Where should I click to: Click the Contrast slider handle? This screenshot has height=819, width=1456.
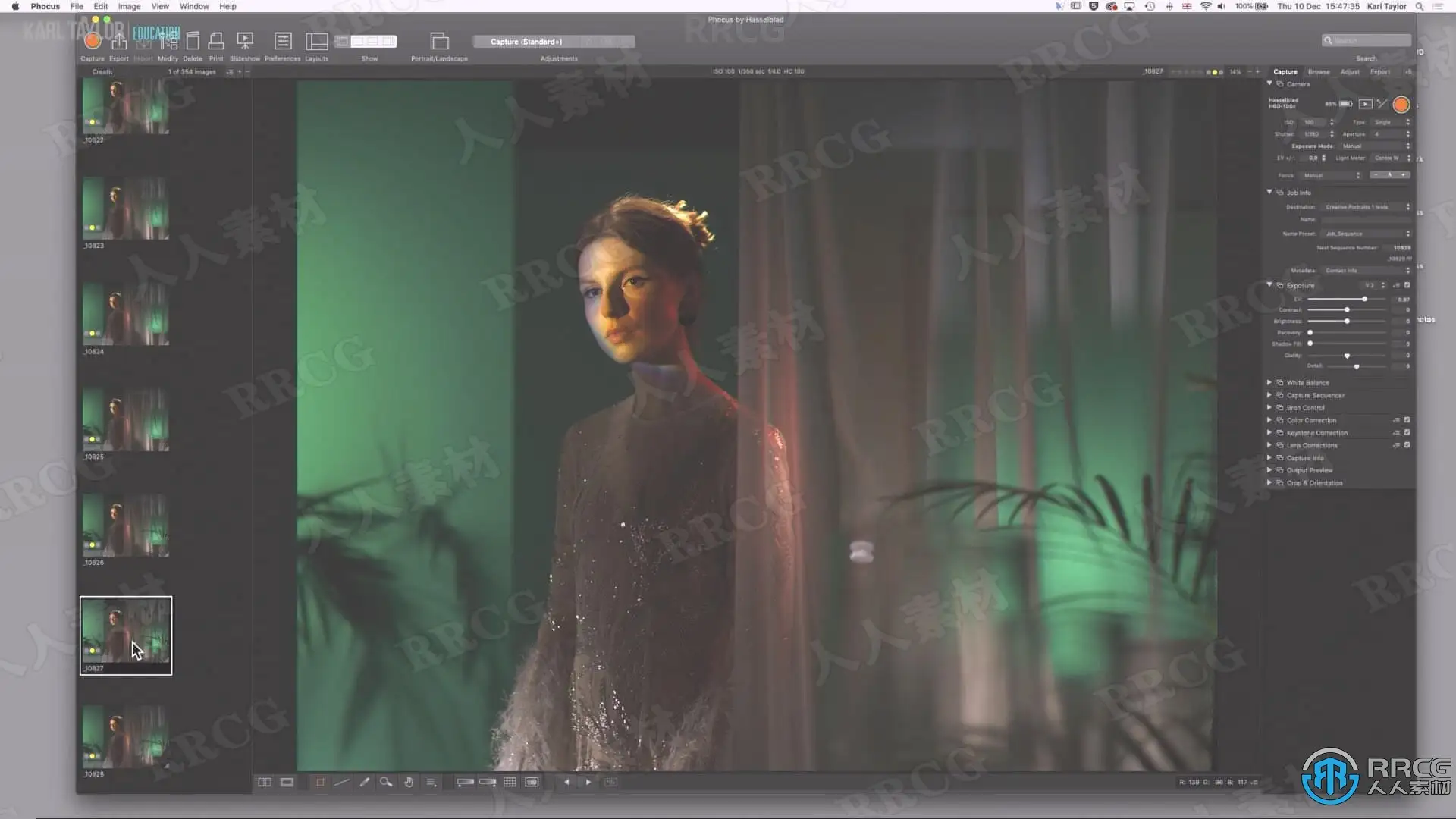click(1347, 309)
